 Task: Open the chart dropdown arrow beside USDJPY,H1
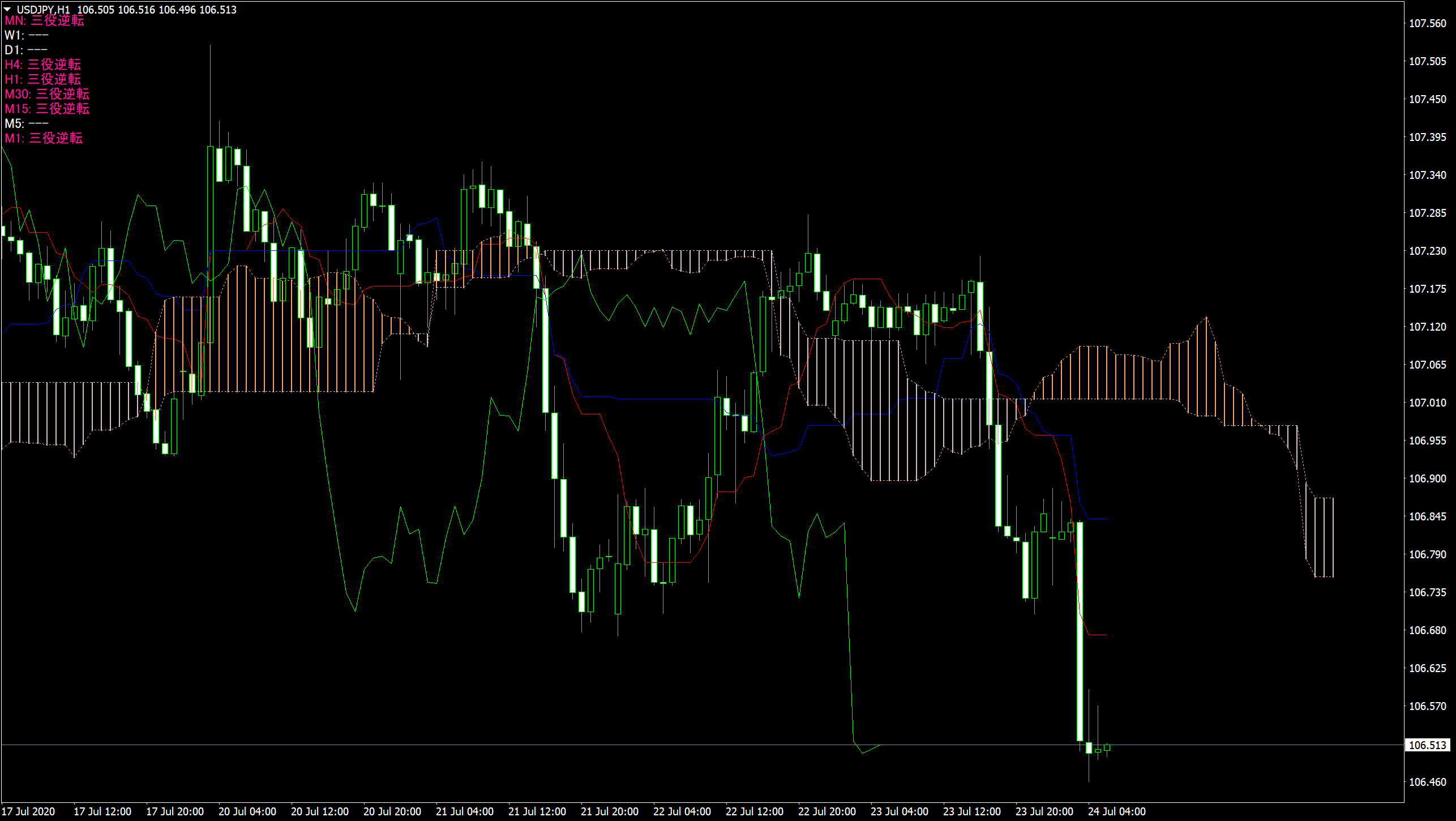(7, 9)
